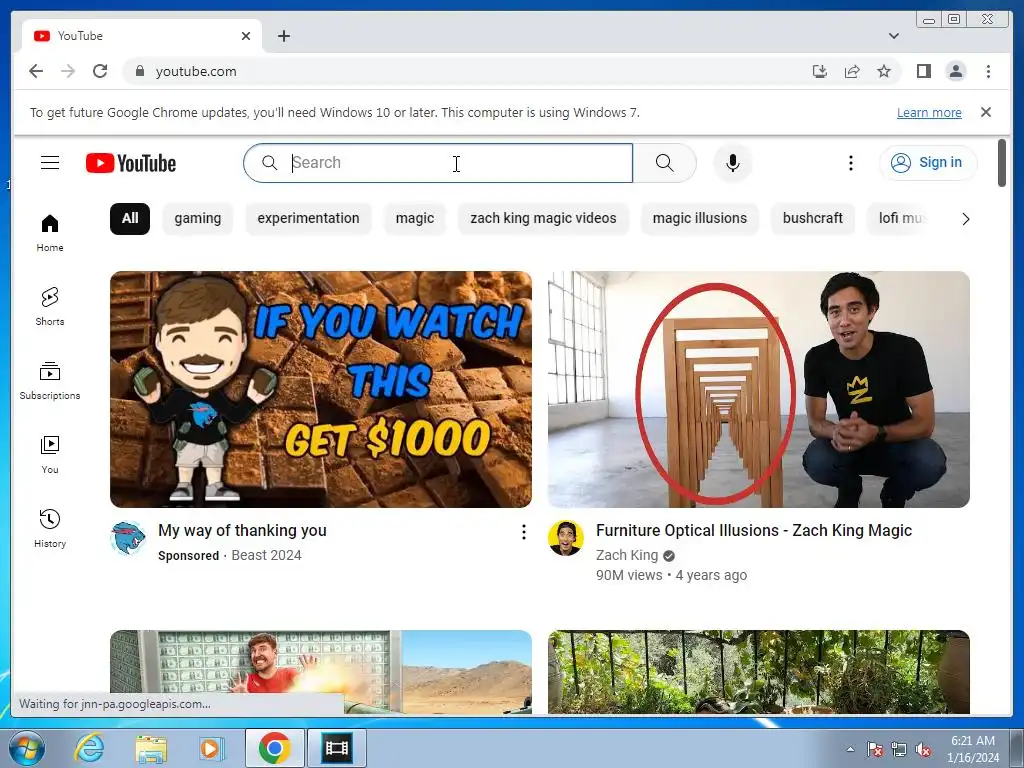Open Subscriptions from the sidebar
The image size is (1024, 768).
point(50,381)
